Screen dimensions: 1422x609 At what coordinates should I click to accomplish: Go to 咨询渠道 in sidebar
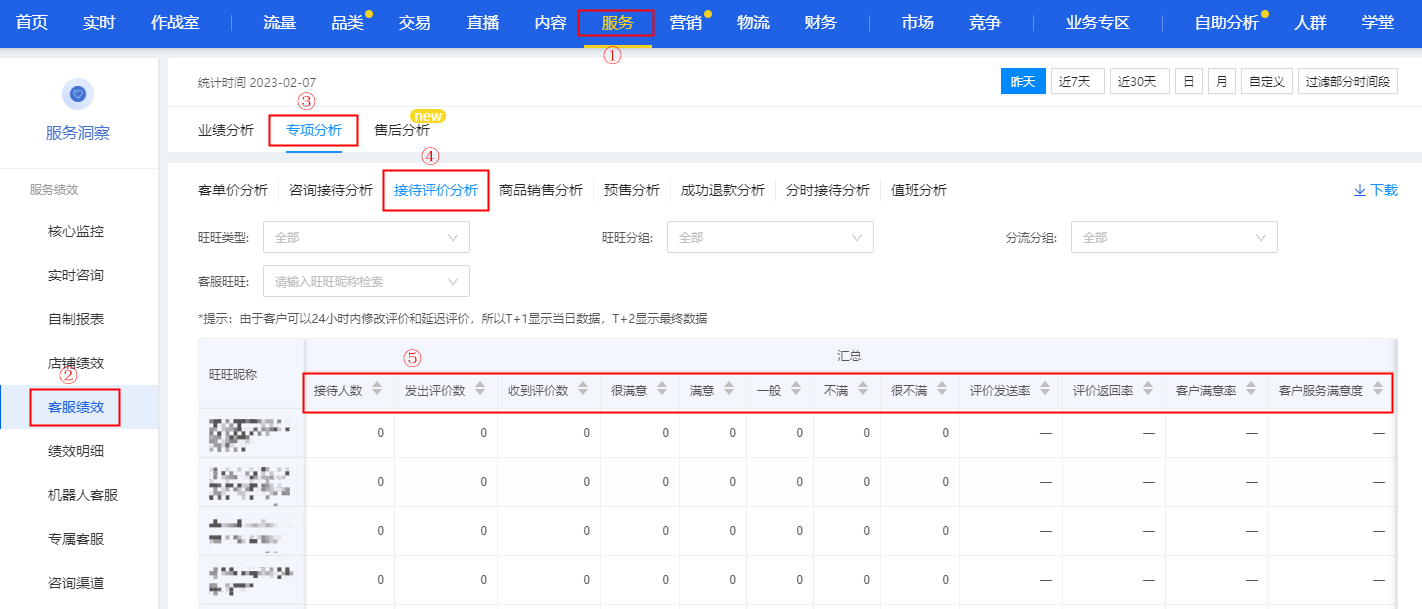click(76, 583)
